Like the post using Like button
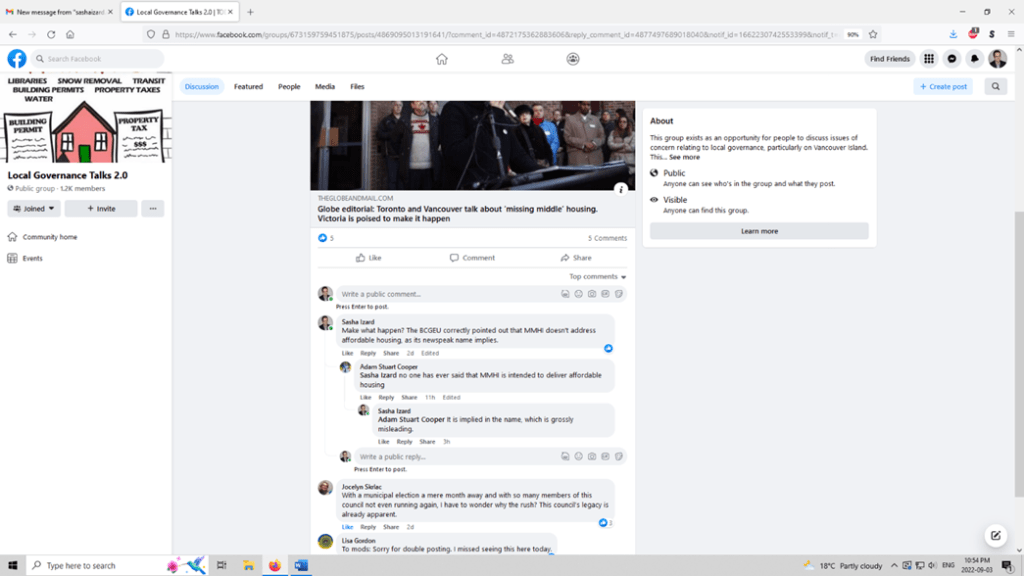The height and width of the screenshot is (576, 1024). [368, 258]
